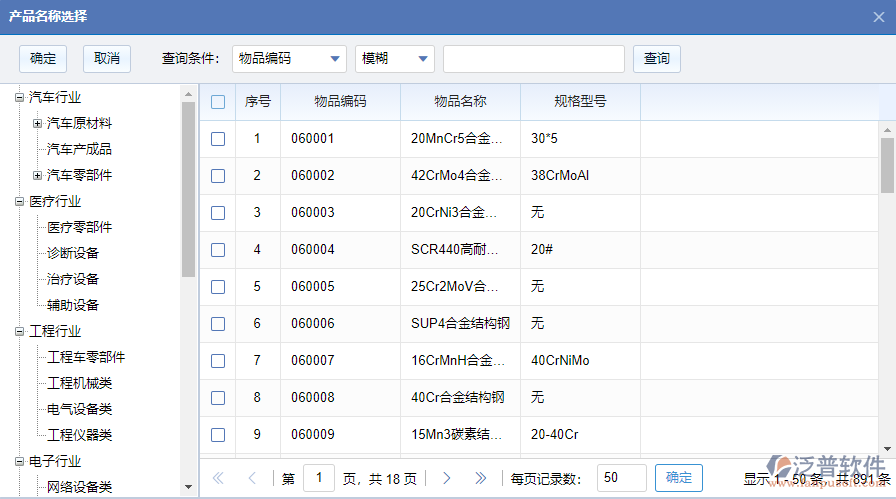
Task: Select 治疗设备 in the tree
Action: point(73,280)
